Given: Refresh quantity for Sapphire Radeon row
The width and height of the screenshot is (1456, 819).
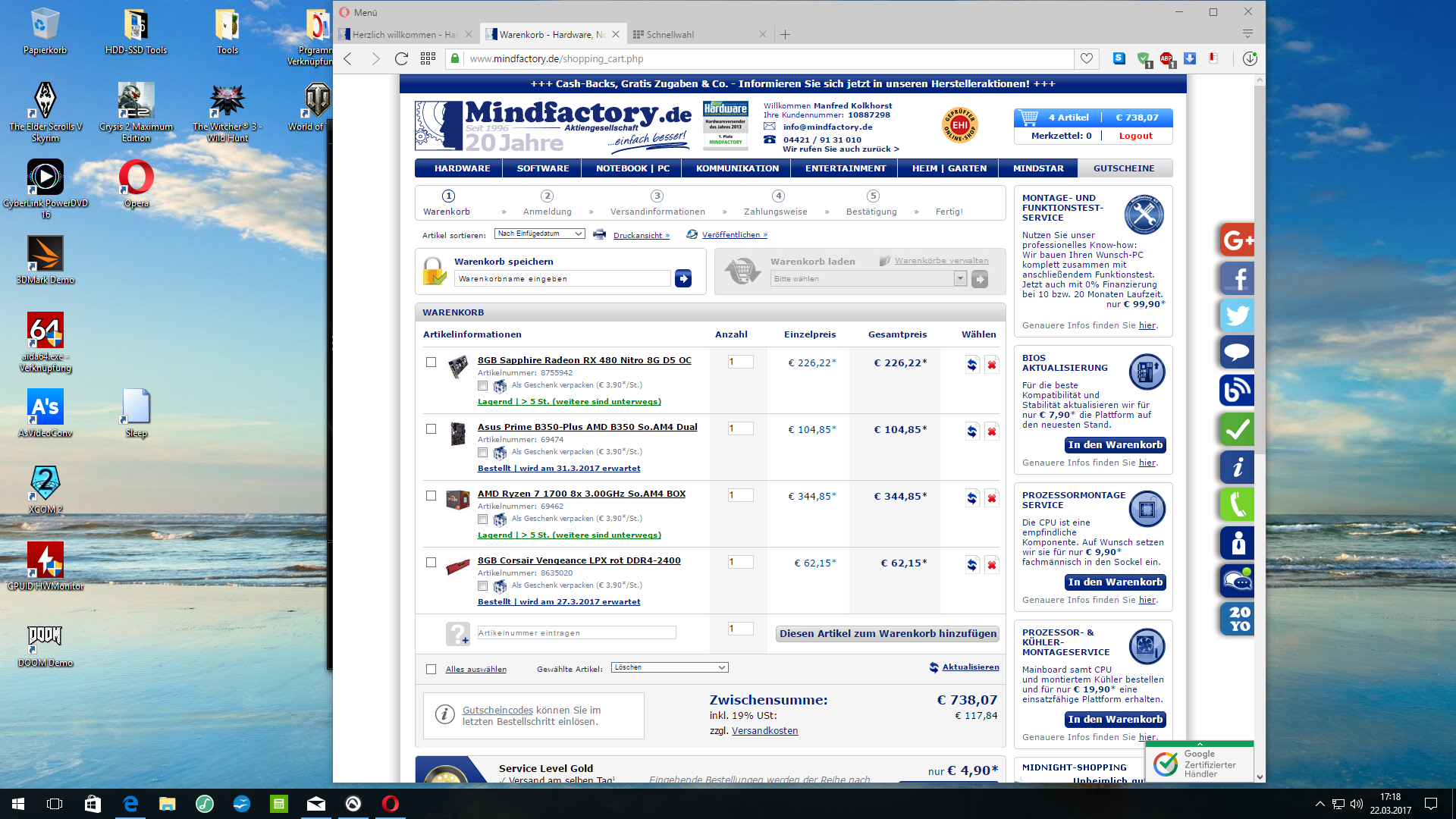Looking at the screenshot, I should (971, 365).
